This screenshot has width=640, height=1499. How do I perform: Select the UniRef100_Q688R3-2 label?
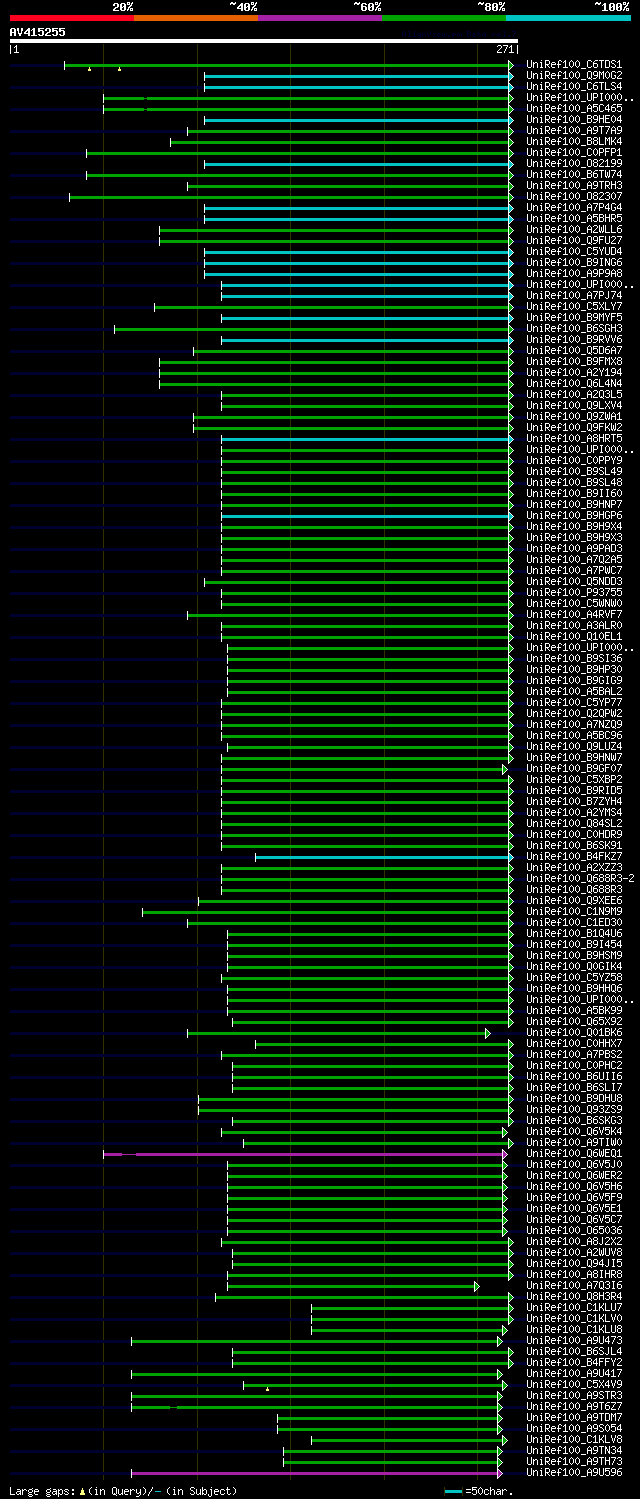pos(579,879)
